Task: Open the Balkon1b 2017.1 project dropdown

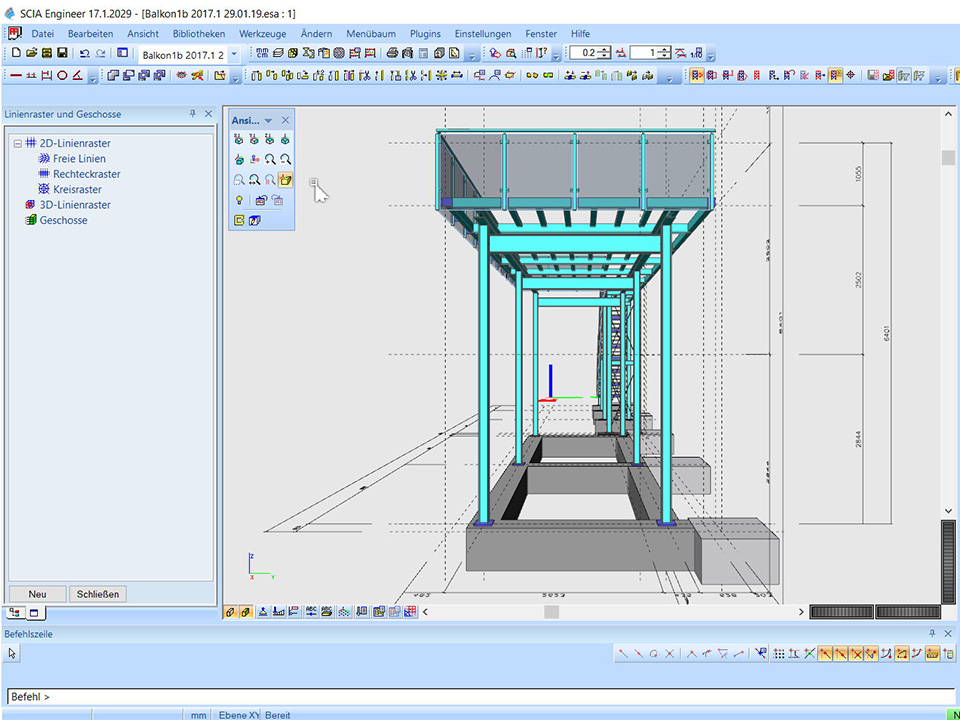Action: [234, 53]
